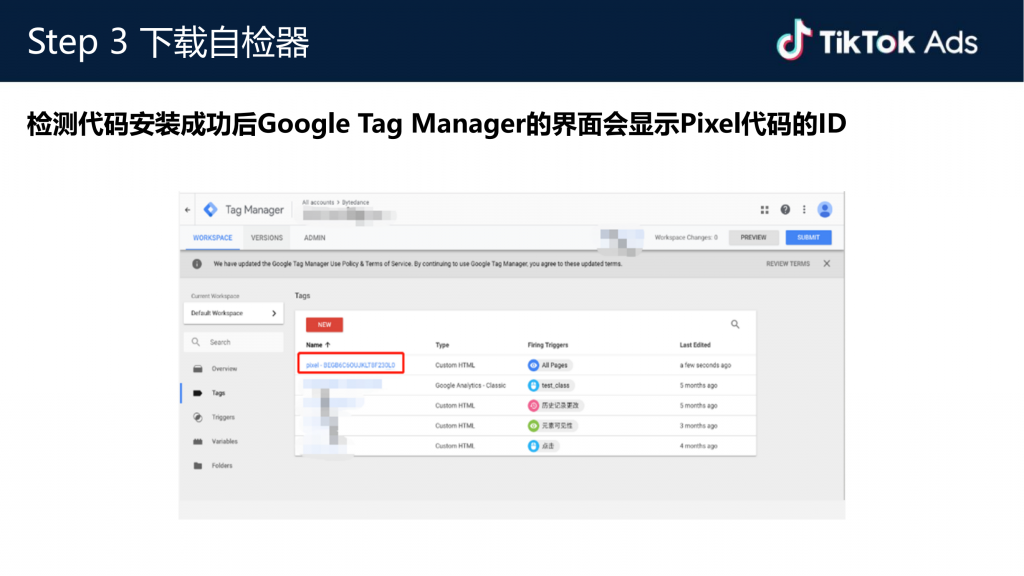Viewport: 1024px width, 576px height.
Task: Click the blue account avatar
Action: (825, 210)
